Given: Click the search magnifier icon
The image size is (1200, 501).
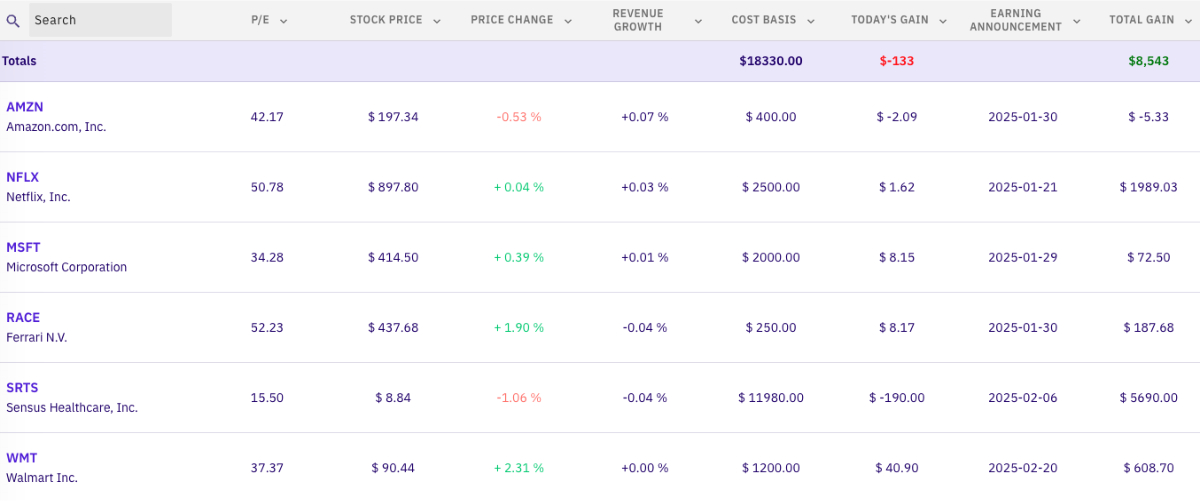Looking at the screenshot, I should click(13, 20).
